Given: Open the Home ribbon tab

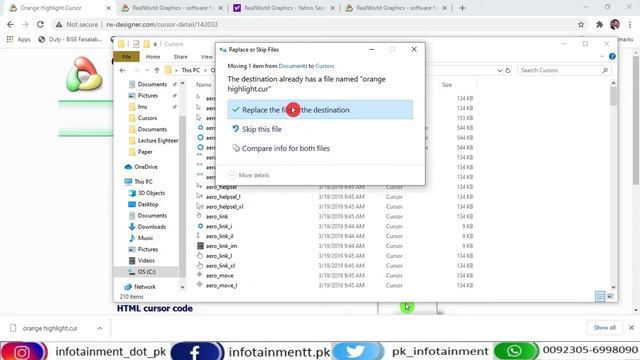Looking at the screenshot, I should (x=153, y=57).
